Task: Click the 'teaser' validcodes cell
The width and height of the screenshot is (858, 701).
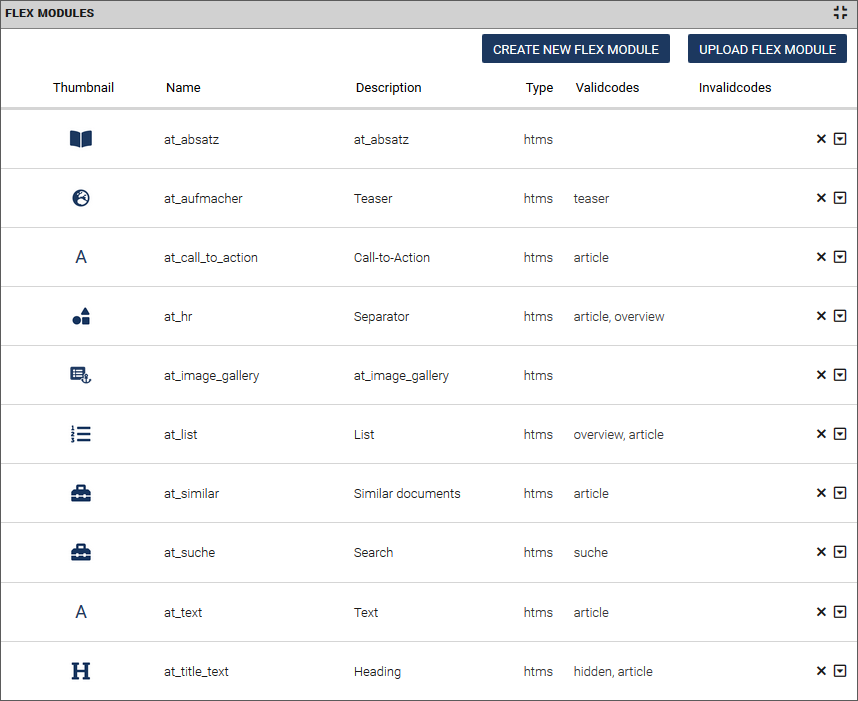Action: pyautogui.click(x=591, y=199)
